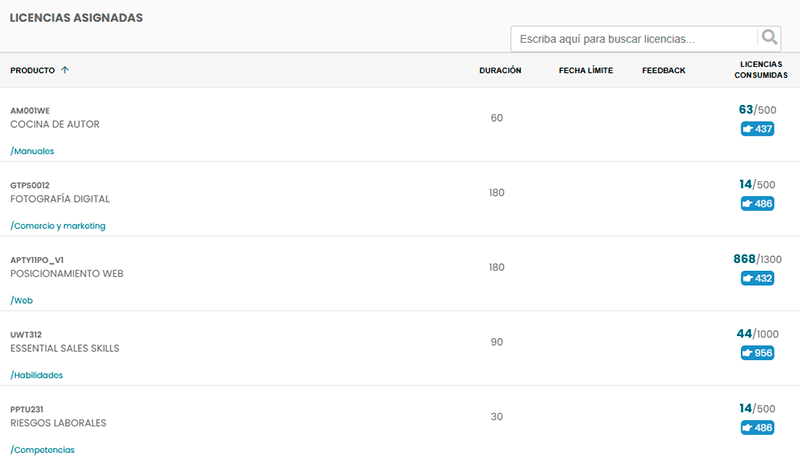The height and width of the screenshot is (459, 800).
Task: Open the /Manuales category link
Action: [x=32, y=151]
